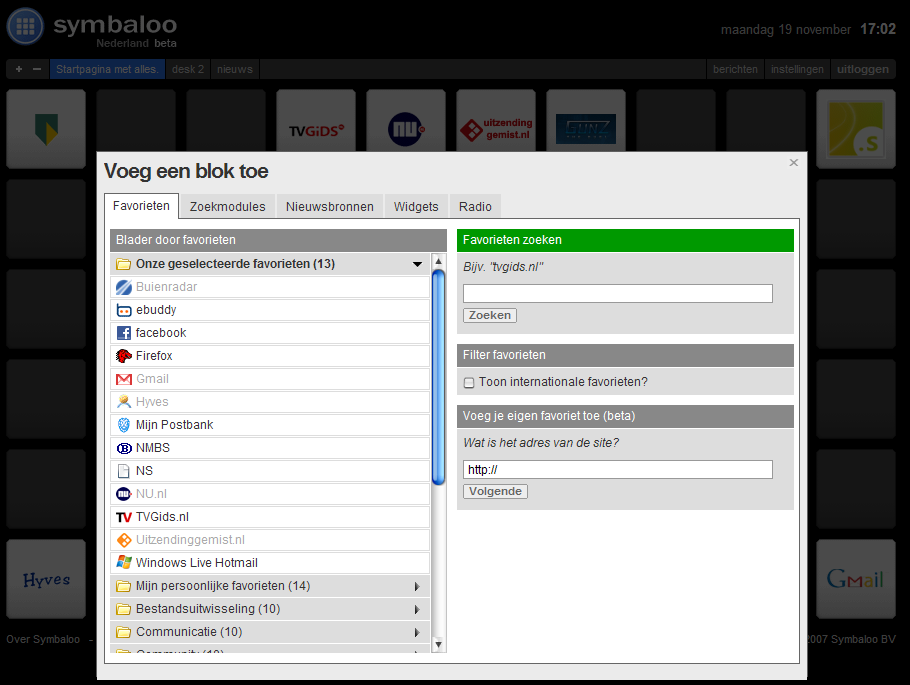This screenshot has height=685, width=910.
Task: Open the TVGids tile on the desktop
Action: [x=316, y=121]
